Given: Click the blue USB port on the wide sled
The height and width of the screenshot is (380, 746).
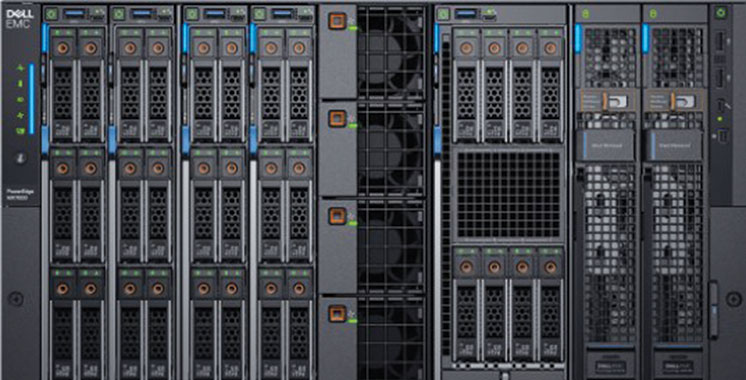Looking at the screenshot, I should click(466, 14).
